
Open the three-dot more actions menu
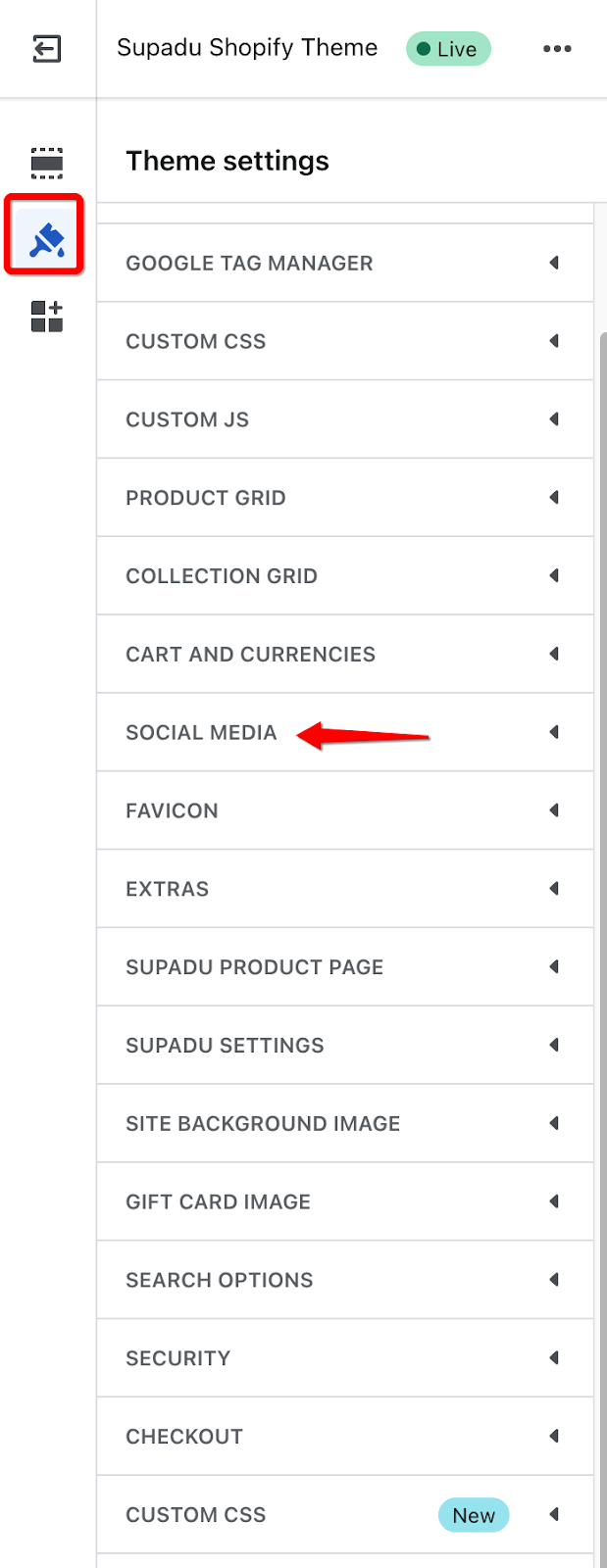(x=557, y=48)
